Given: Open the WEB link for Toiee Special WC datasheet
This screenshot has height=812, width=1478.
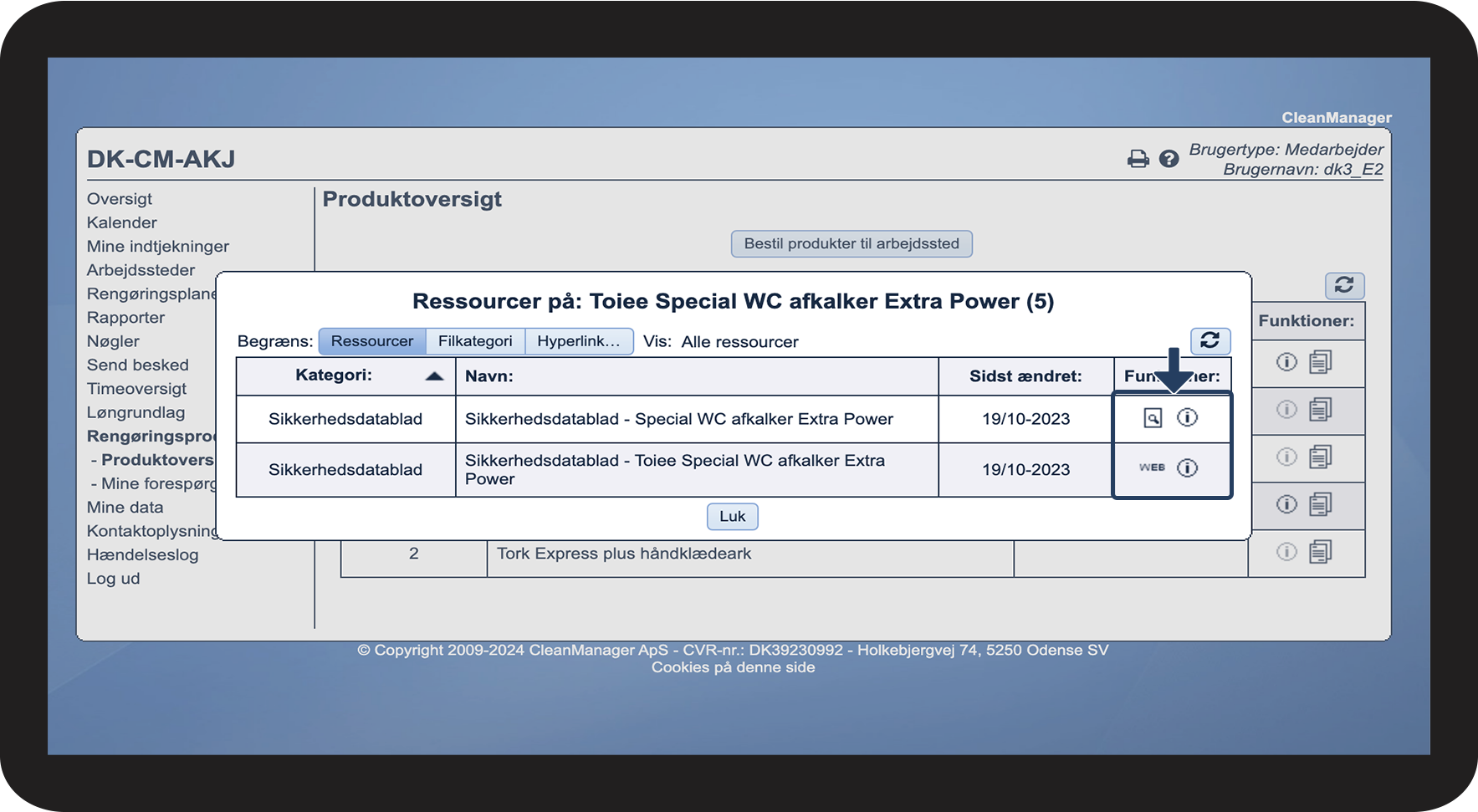Looking at the screenshot, I should click(1152, 467).
